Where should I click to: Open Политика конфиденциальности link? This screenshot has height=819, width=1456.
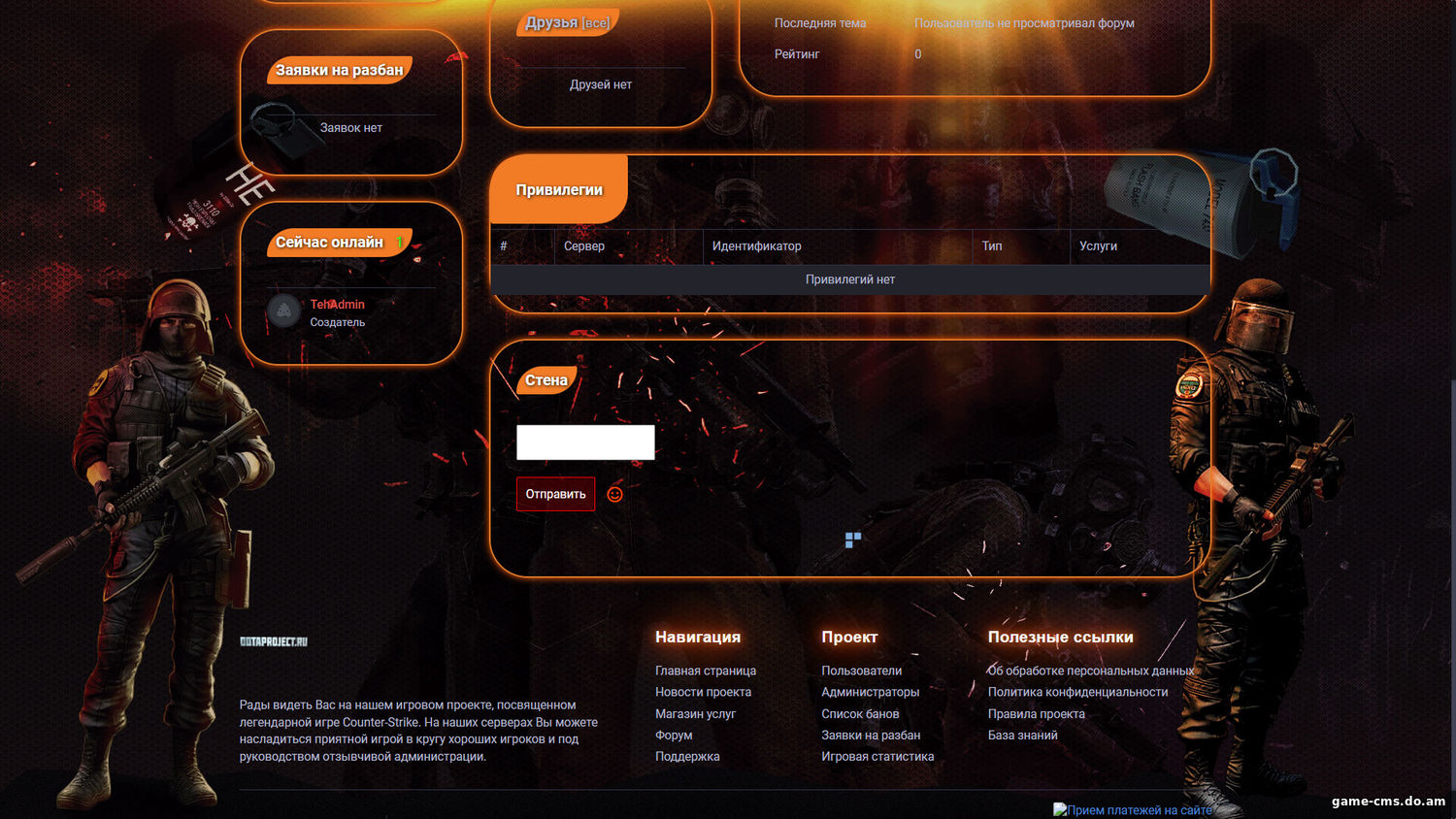1077,692
